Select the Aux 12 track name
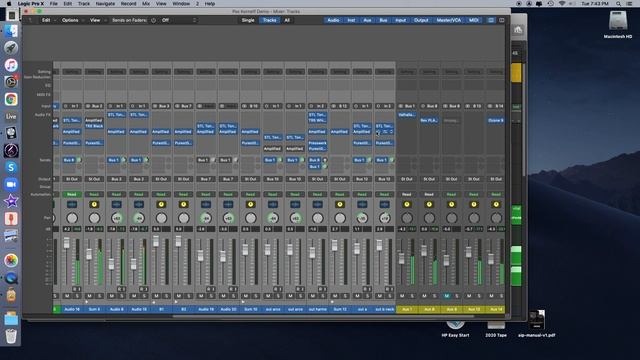 click(473, 309)
